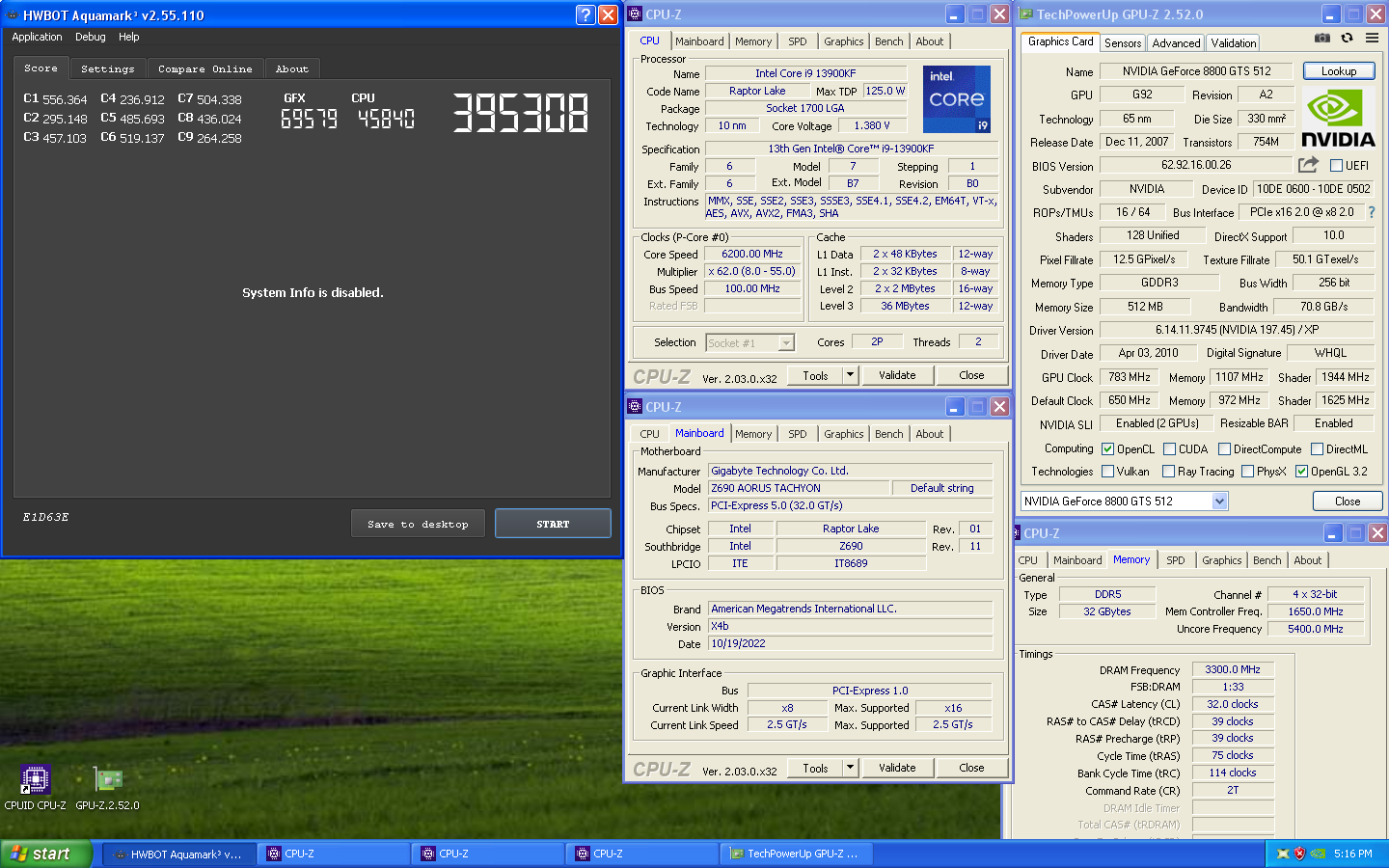The height and width of the screenshot is (868, 1389).
Task: Click the BIOS export share icon
Action: pos(1308,165)
